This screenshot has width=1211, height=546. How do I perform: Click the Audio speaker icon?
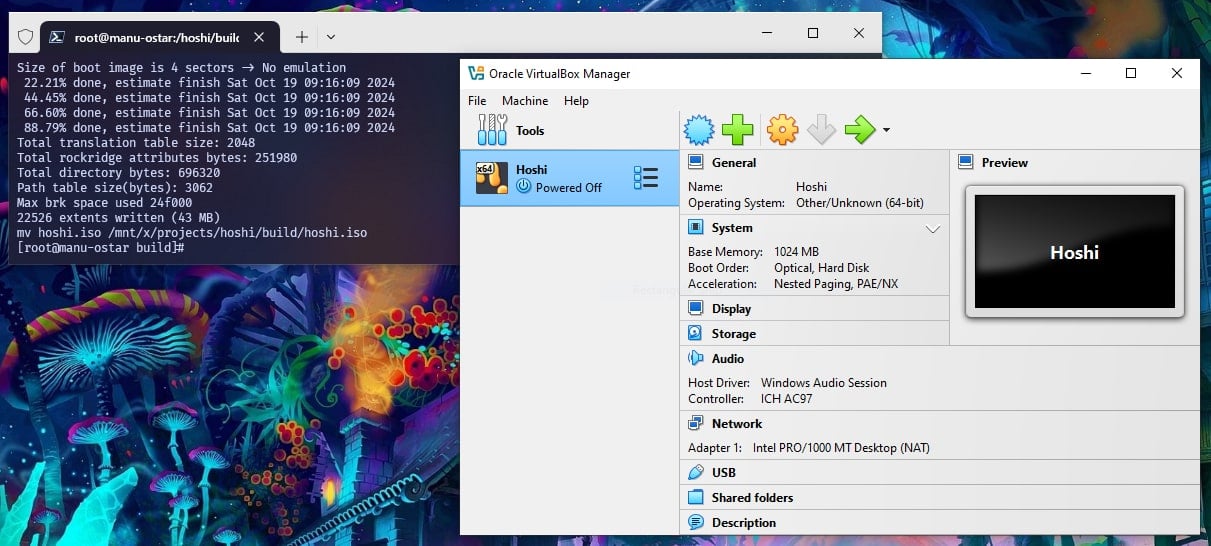696,358
